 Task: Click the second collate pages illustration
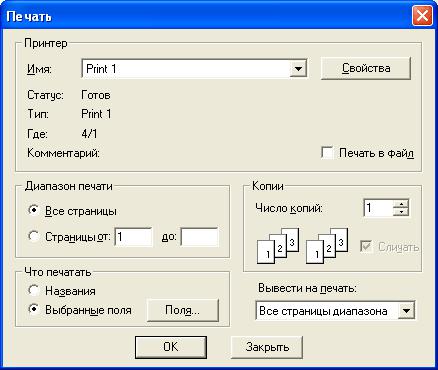pyautogui.click(x=327, y=246)
